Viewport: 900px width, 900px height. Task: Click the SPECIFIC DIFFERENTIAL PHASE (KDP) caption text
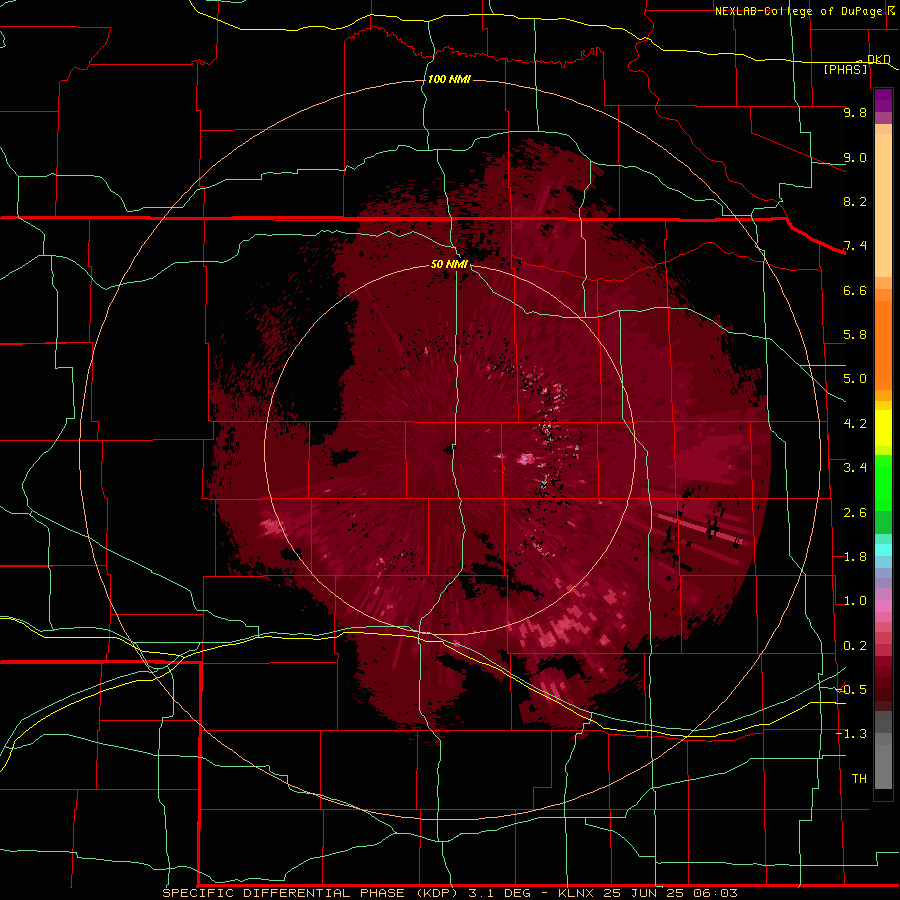pos(311,893)
